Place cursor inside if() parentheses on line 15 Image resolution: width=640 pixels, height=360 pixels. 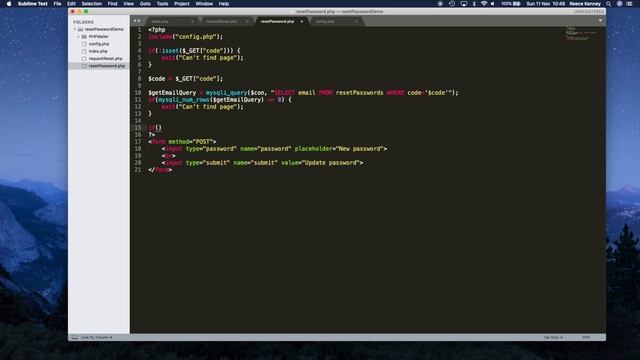(x=158, y=128)
